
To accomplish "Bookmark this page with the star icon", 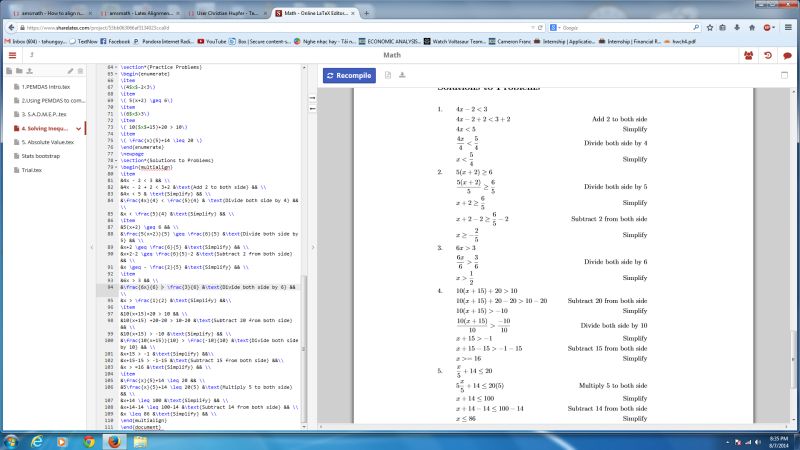I will tap(710, 28).
